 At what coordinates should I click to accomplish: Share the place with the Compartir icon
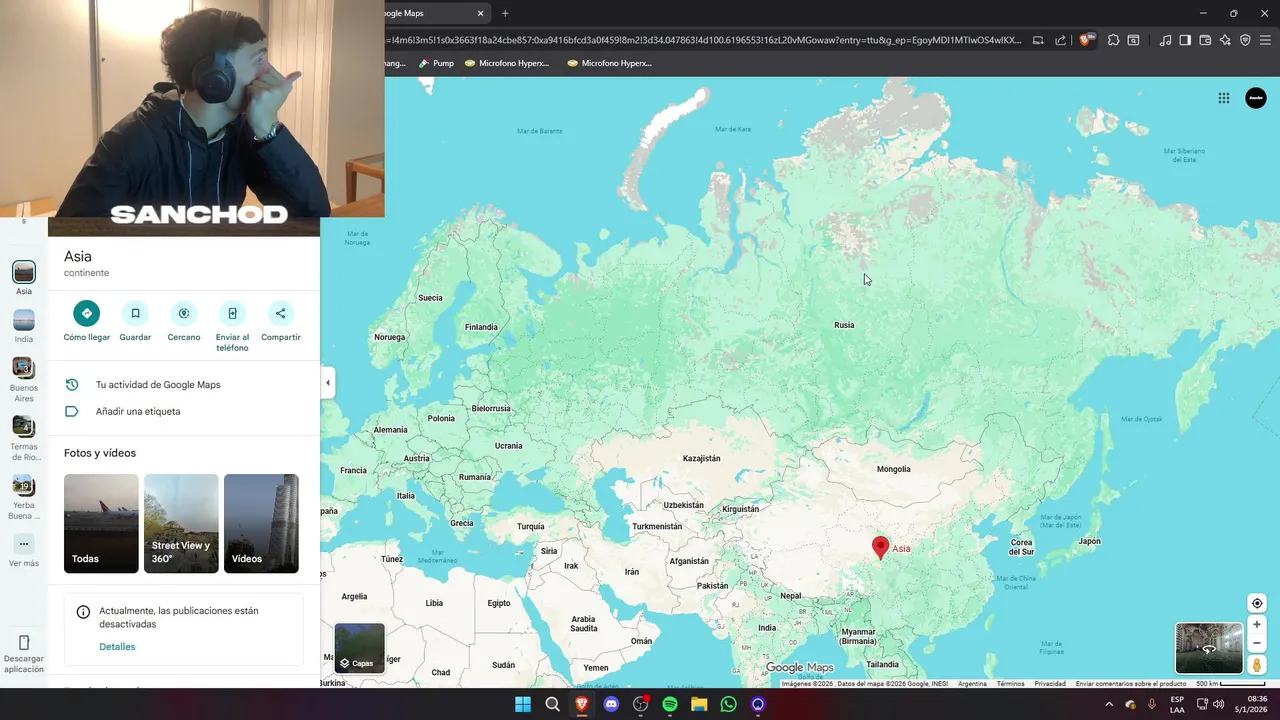[x=281, y=313]
